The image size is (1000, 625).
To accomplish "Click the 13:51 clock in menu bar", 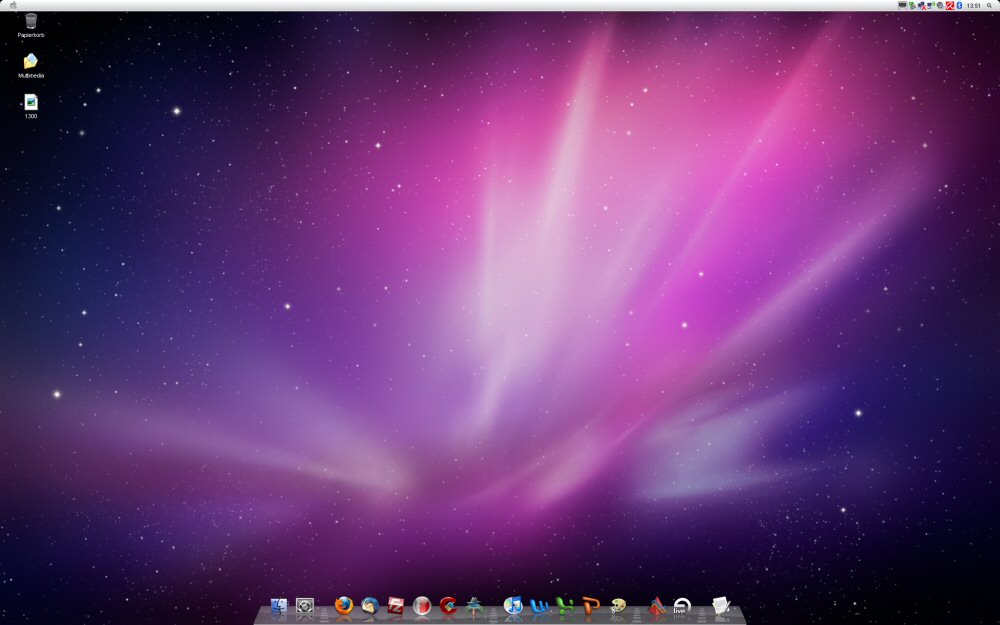I will click(974, 5).
